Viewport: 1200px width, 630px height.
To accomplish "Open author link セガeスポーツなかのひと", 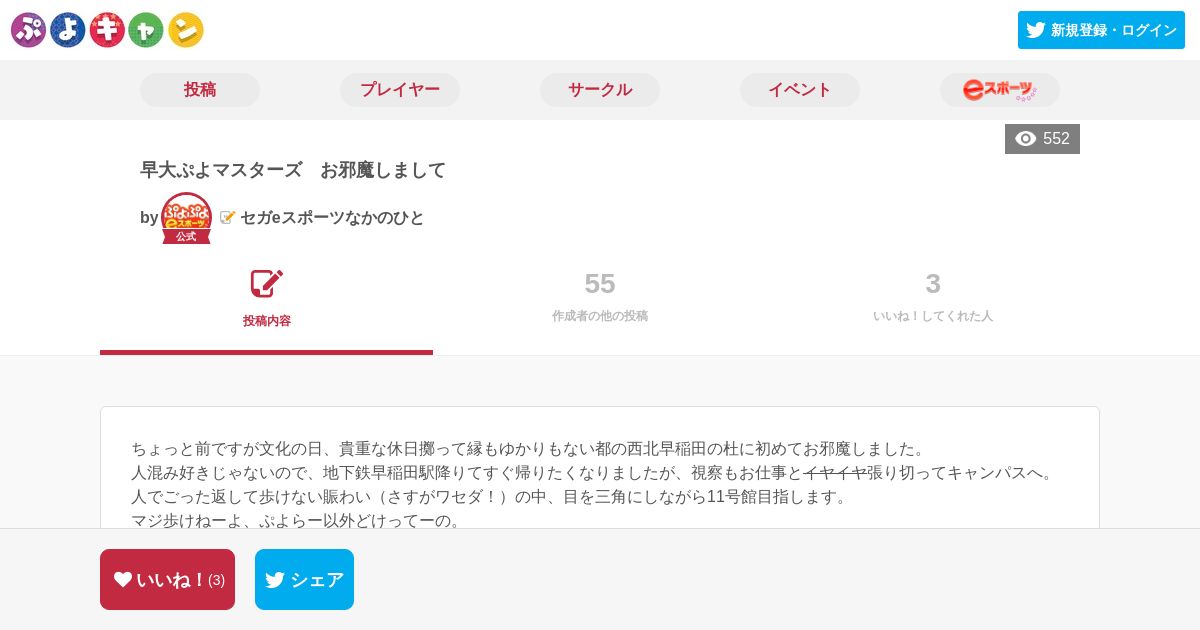I will tap(332, 218).
